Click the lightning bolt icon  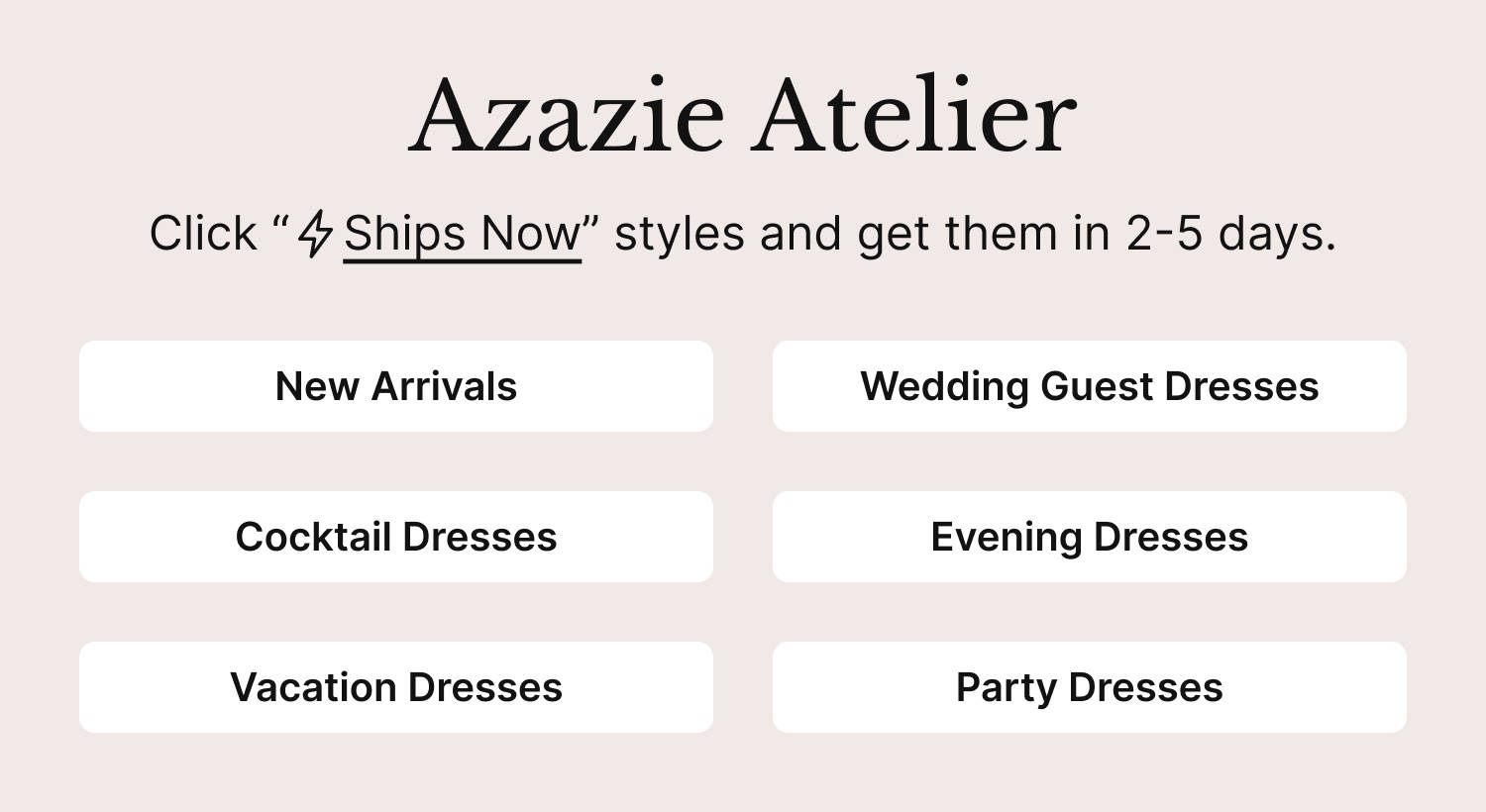pos(316,234)
